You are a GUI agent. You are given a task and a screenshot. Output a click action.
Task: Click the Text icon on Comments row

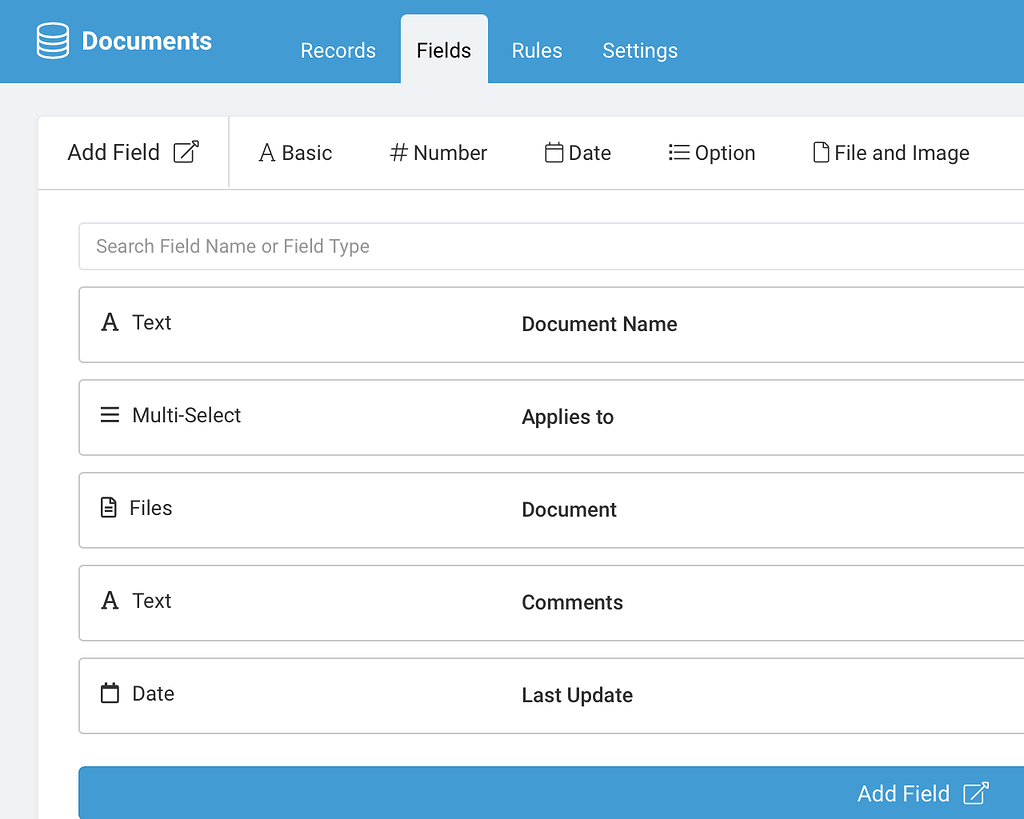tap(110, 601)
